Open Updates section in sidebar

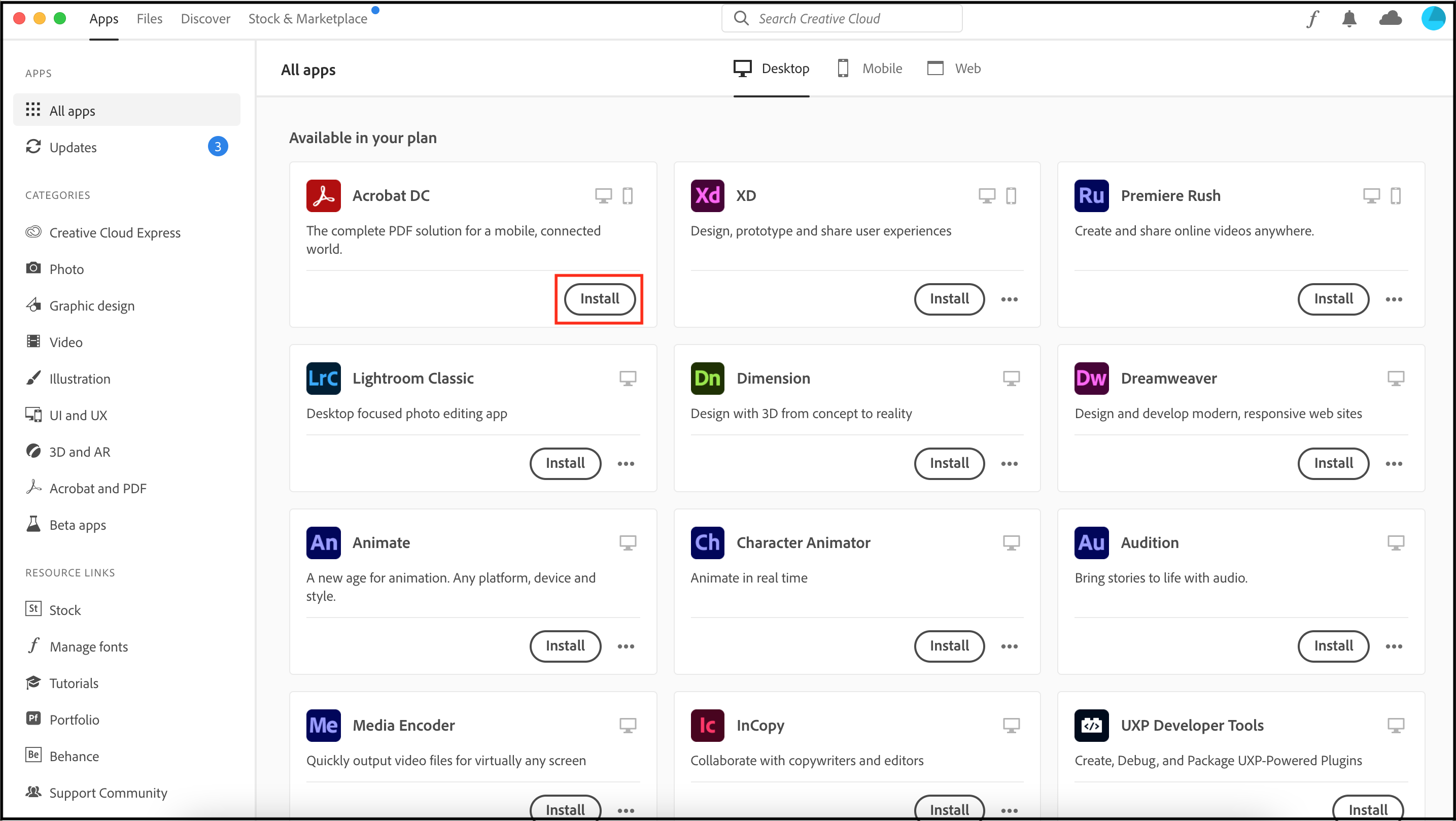pos(72,147)
